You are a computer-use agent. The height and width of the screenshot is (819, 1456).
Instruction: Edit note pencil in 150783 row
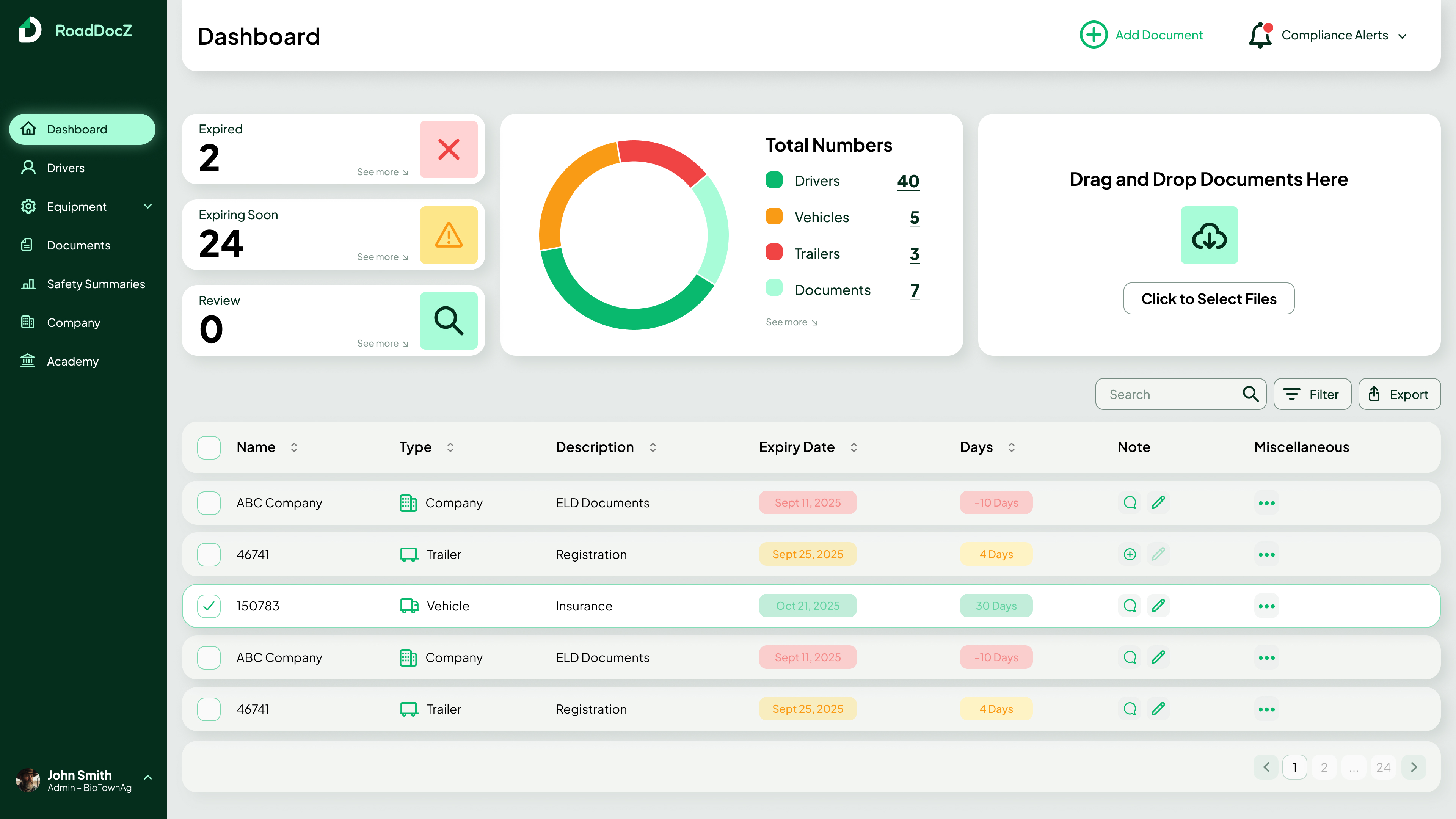[1158, 606]
